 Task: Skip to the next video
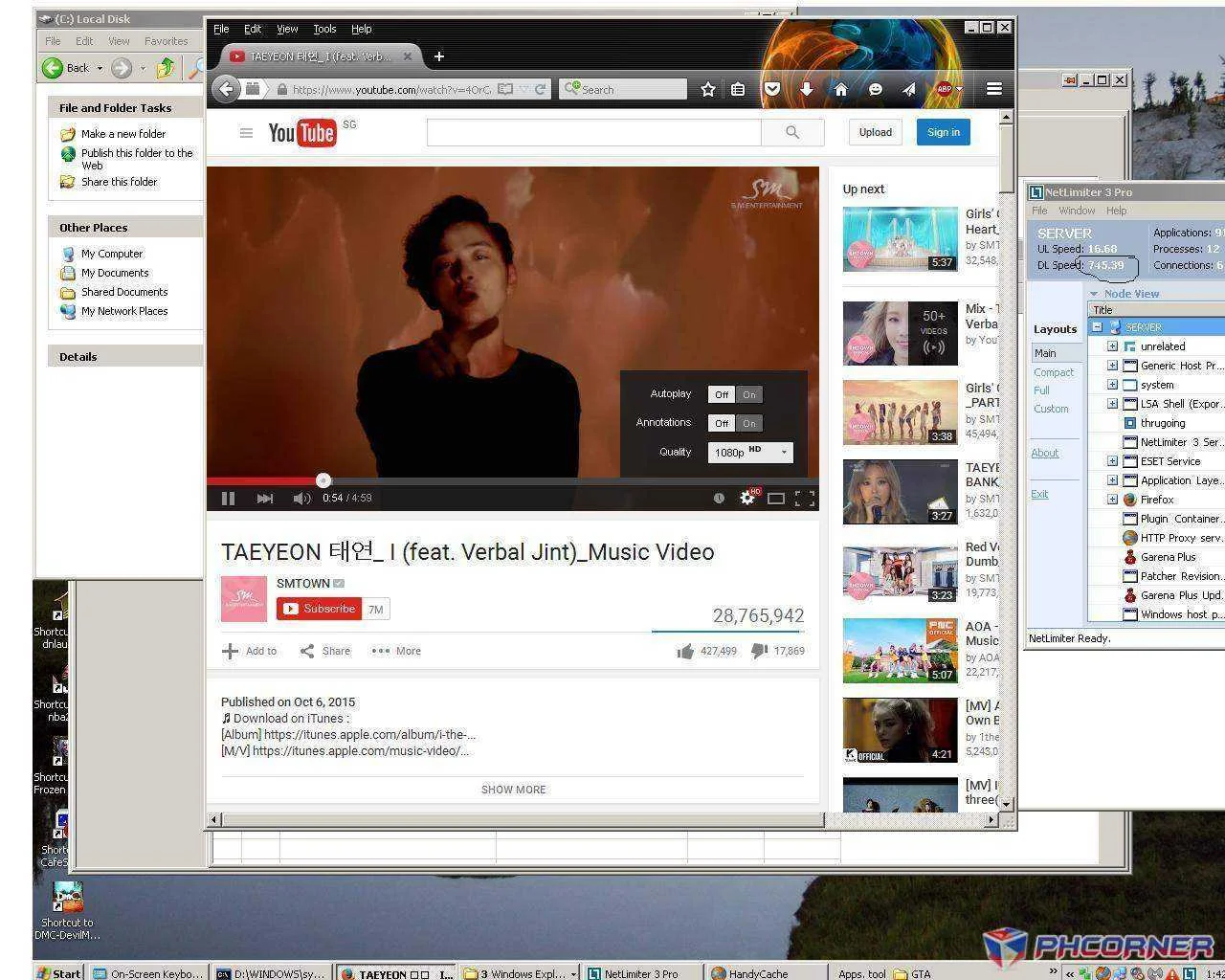pos(265,498)
